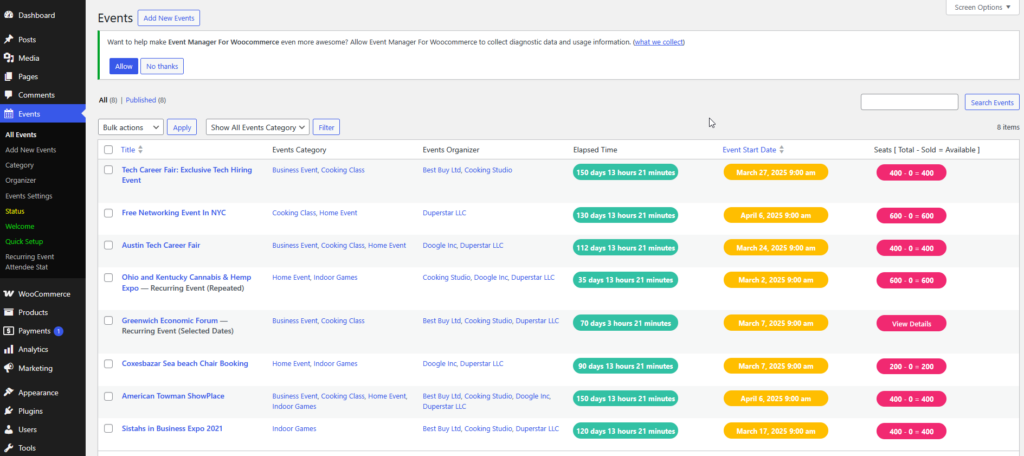Expand the Screen Options panel
1024x456 pixels.
click(x=983, y=7)
